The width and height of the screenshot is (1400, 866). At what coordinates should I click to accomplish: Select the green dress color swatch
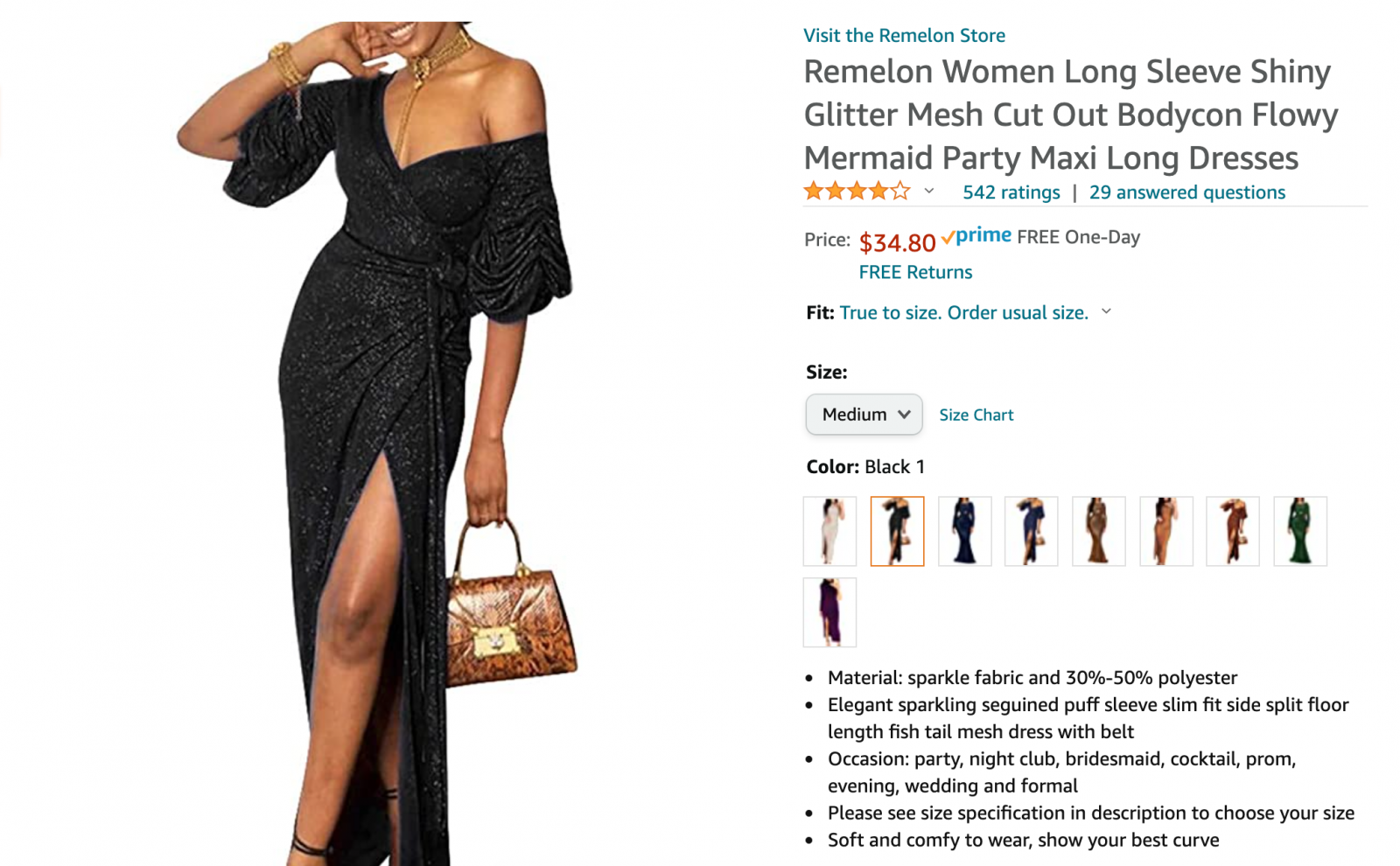(x=1300, y=531)
